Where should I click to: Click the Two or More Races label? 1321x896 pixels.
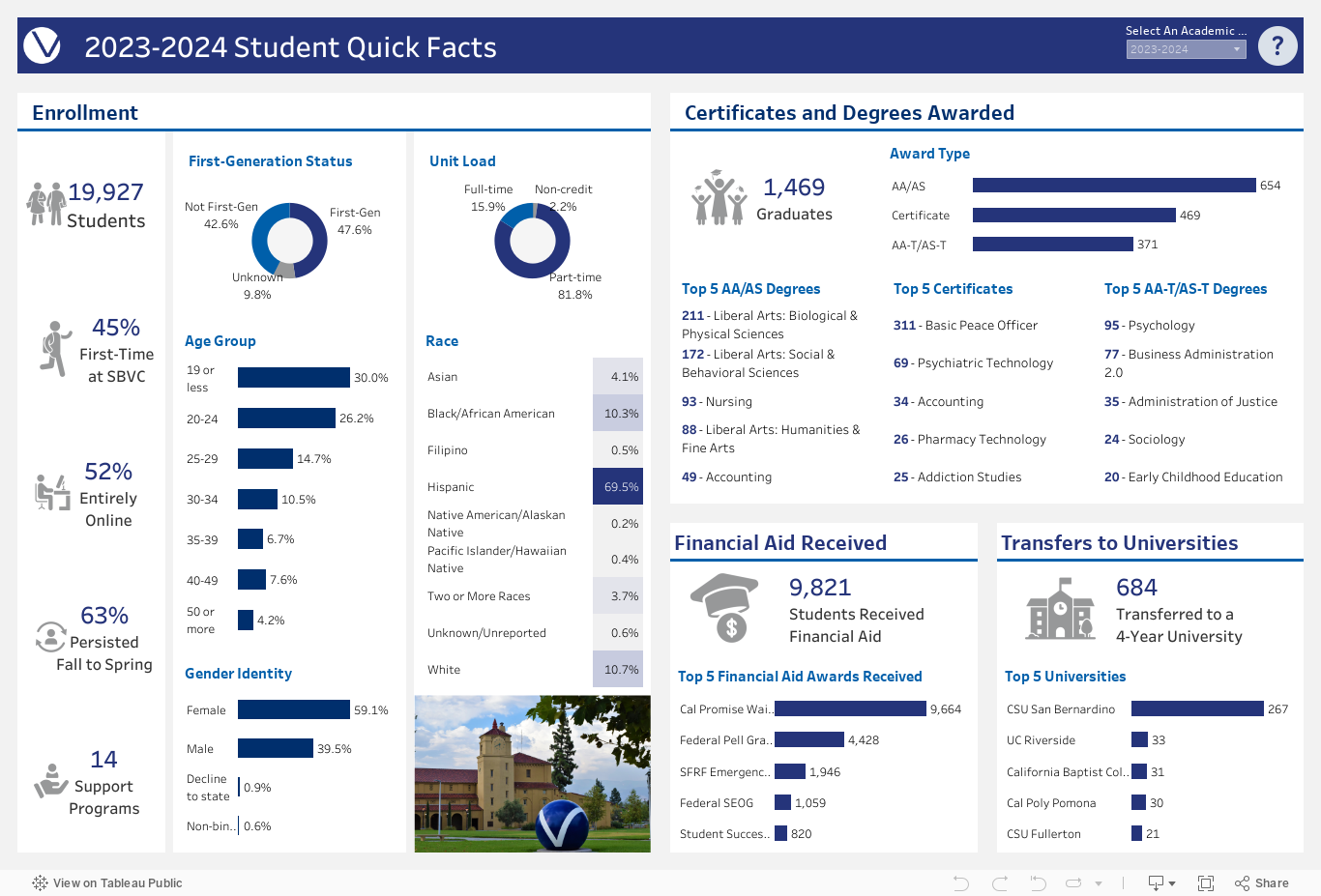click(479, 596)
